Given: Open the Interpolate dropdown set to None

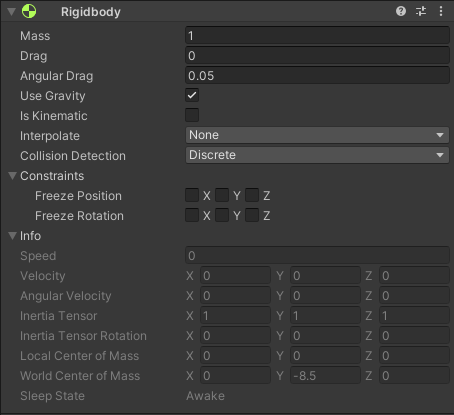Looking at the screenshot, I should [x=317, y=135].
